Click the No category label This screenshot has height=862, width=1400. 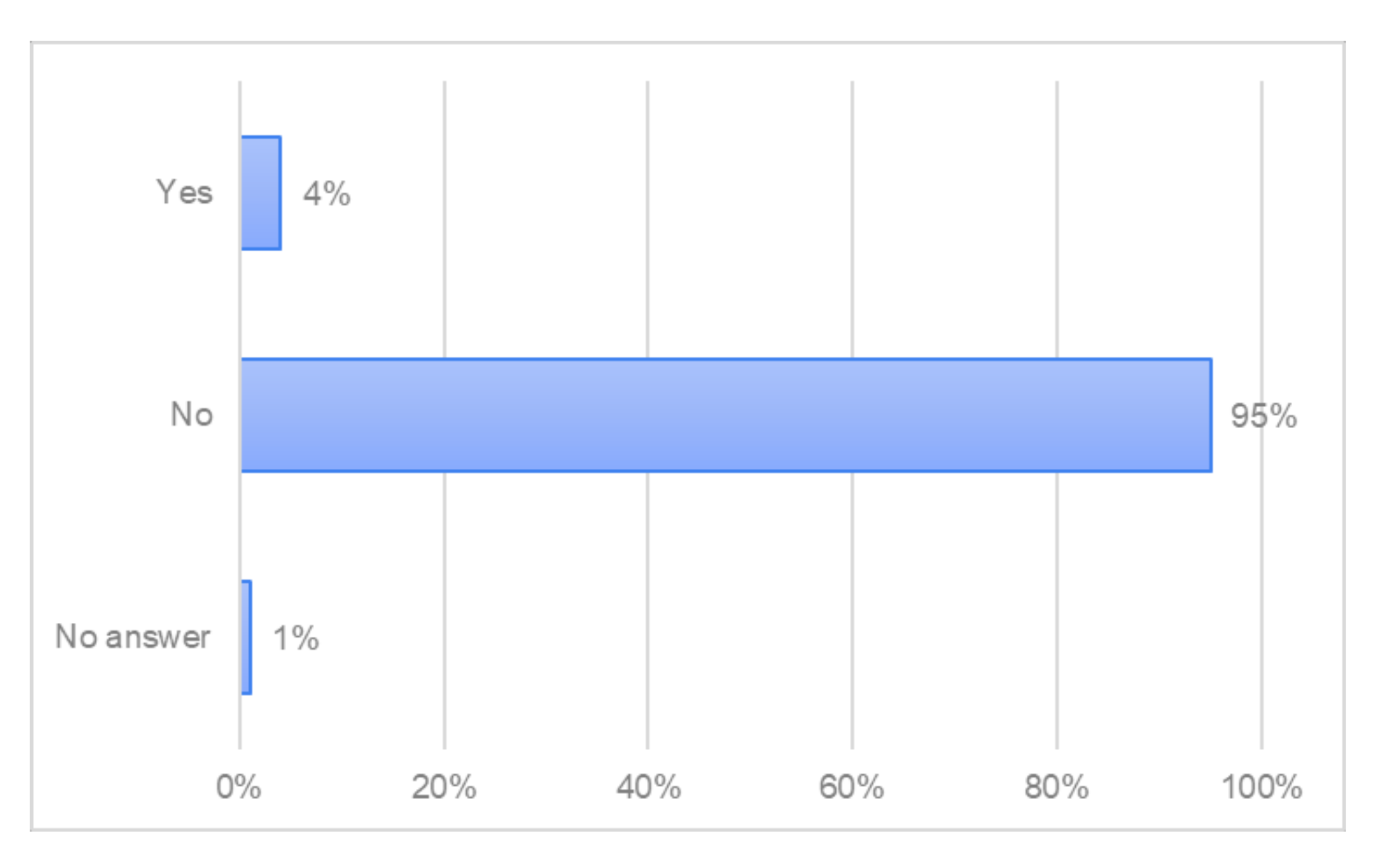(192, 415)
